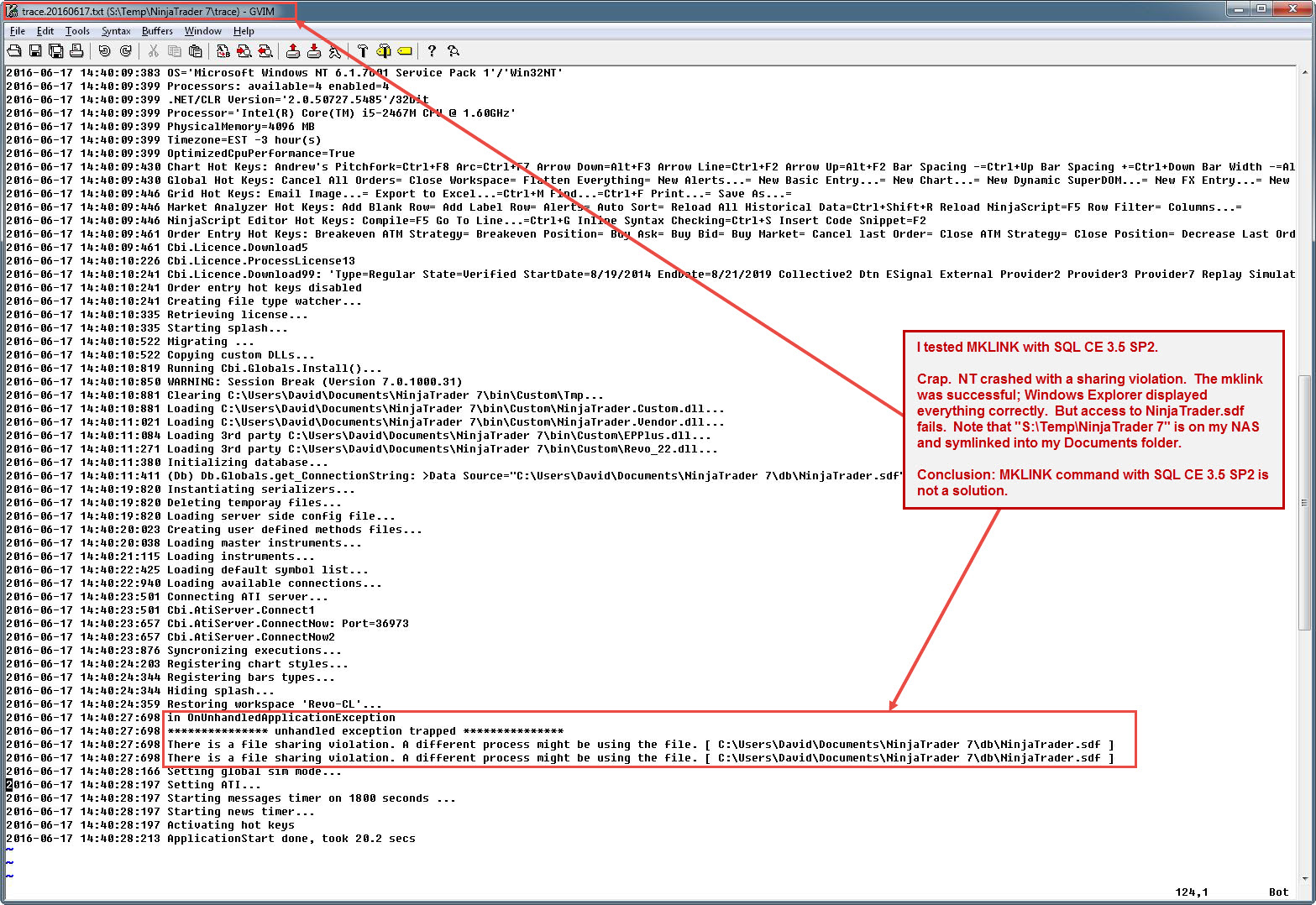Place cursor on 'Instantiating serializers...' line

click(181, 489)
